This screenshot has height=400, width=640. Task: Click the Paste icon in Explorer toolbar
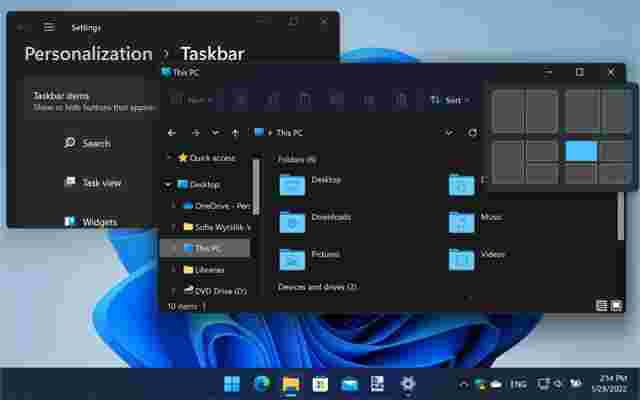pyautogui.click(x=304, y=100)
